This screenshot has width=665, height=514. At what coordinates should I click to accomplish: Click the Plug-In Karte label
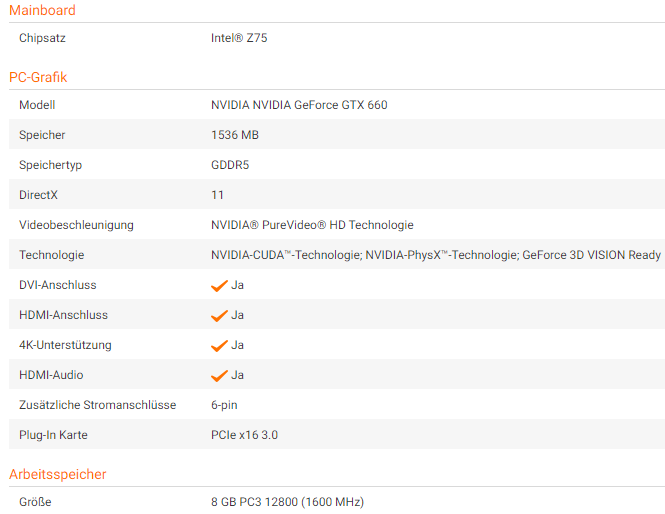tap(53, 435)
